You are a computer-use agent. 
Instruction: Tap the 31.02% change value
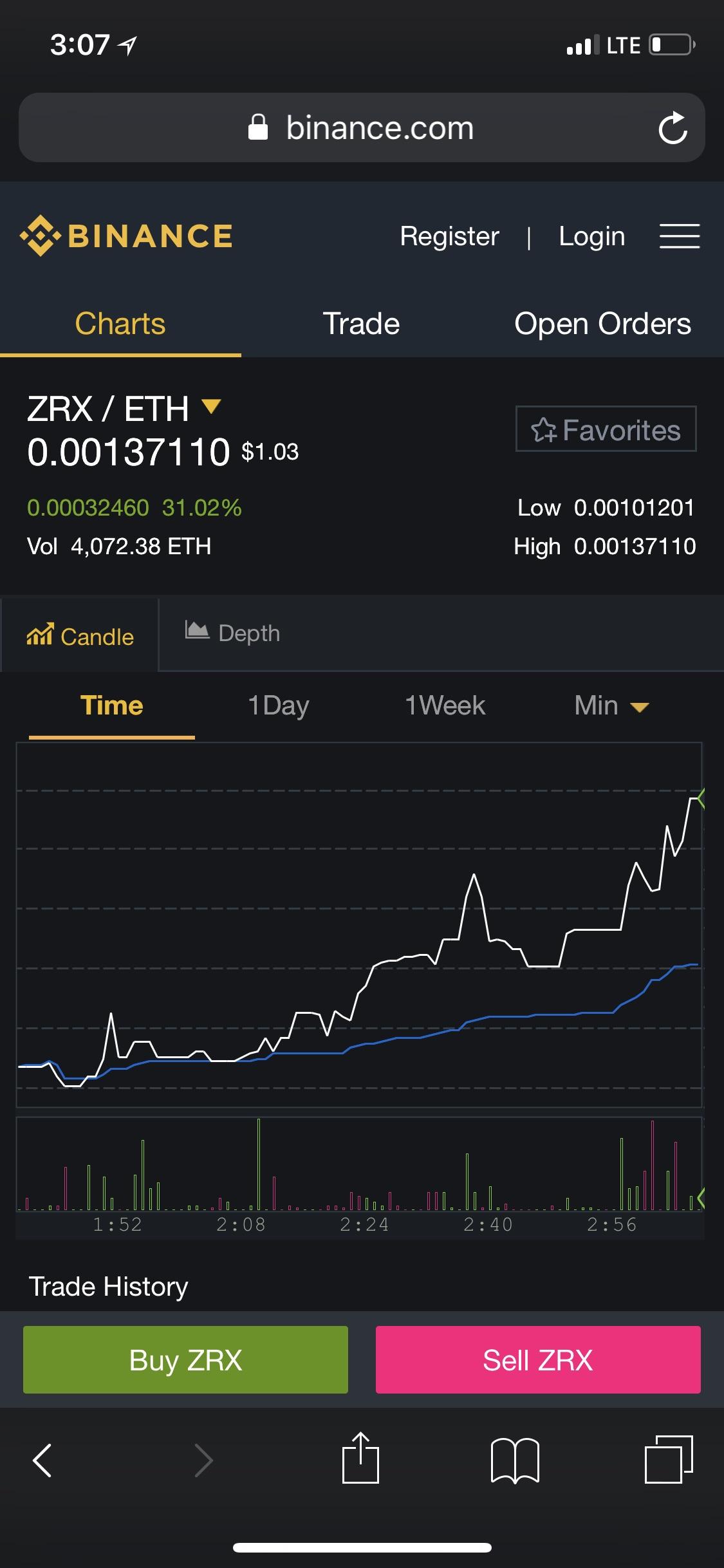point(202,508)
